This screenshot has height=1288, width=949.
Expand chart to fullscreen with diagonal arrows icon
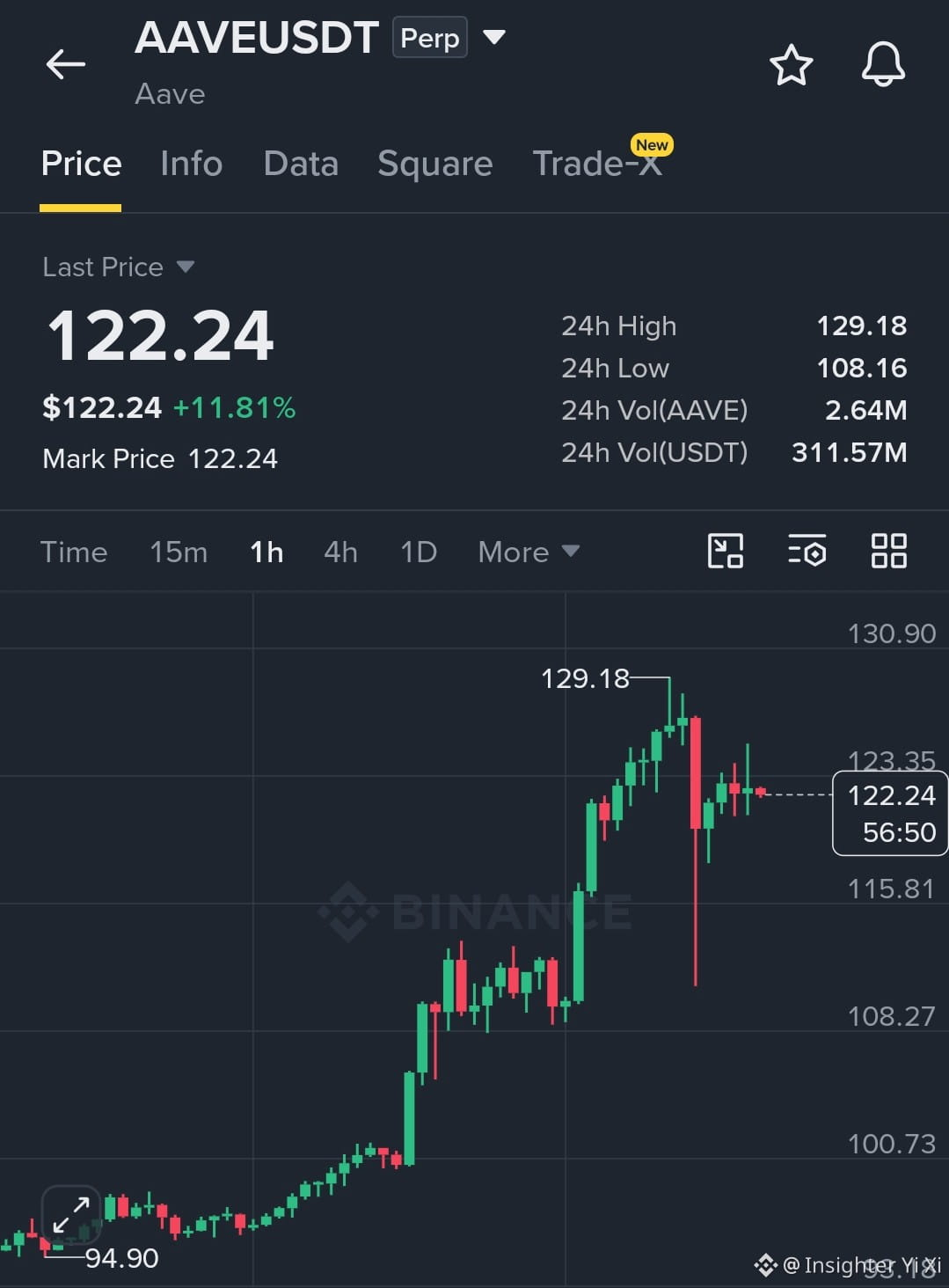click(x=71, y=1215)
